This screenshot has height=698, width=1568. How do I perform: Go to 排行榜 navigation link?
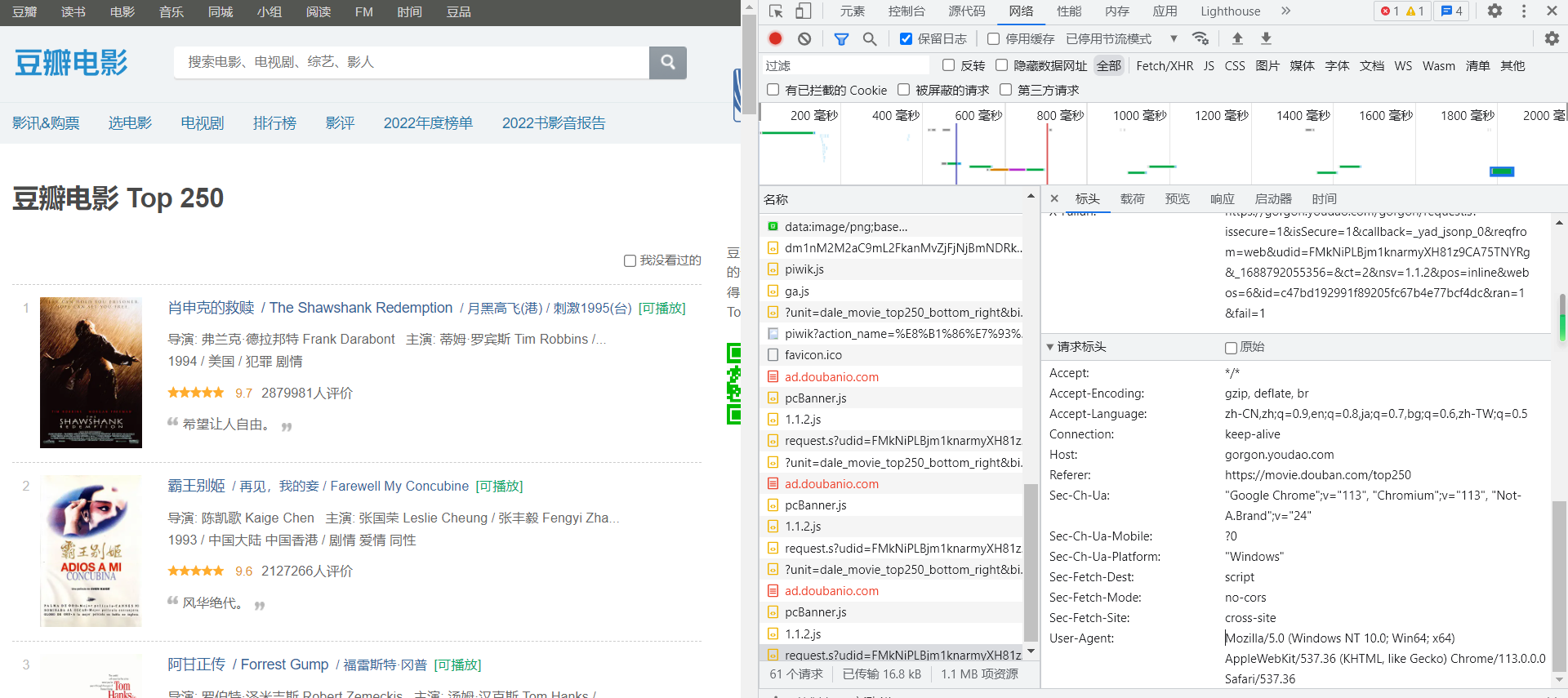[x=274, y=123]
